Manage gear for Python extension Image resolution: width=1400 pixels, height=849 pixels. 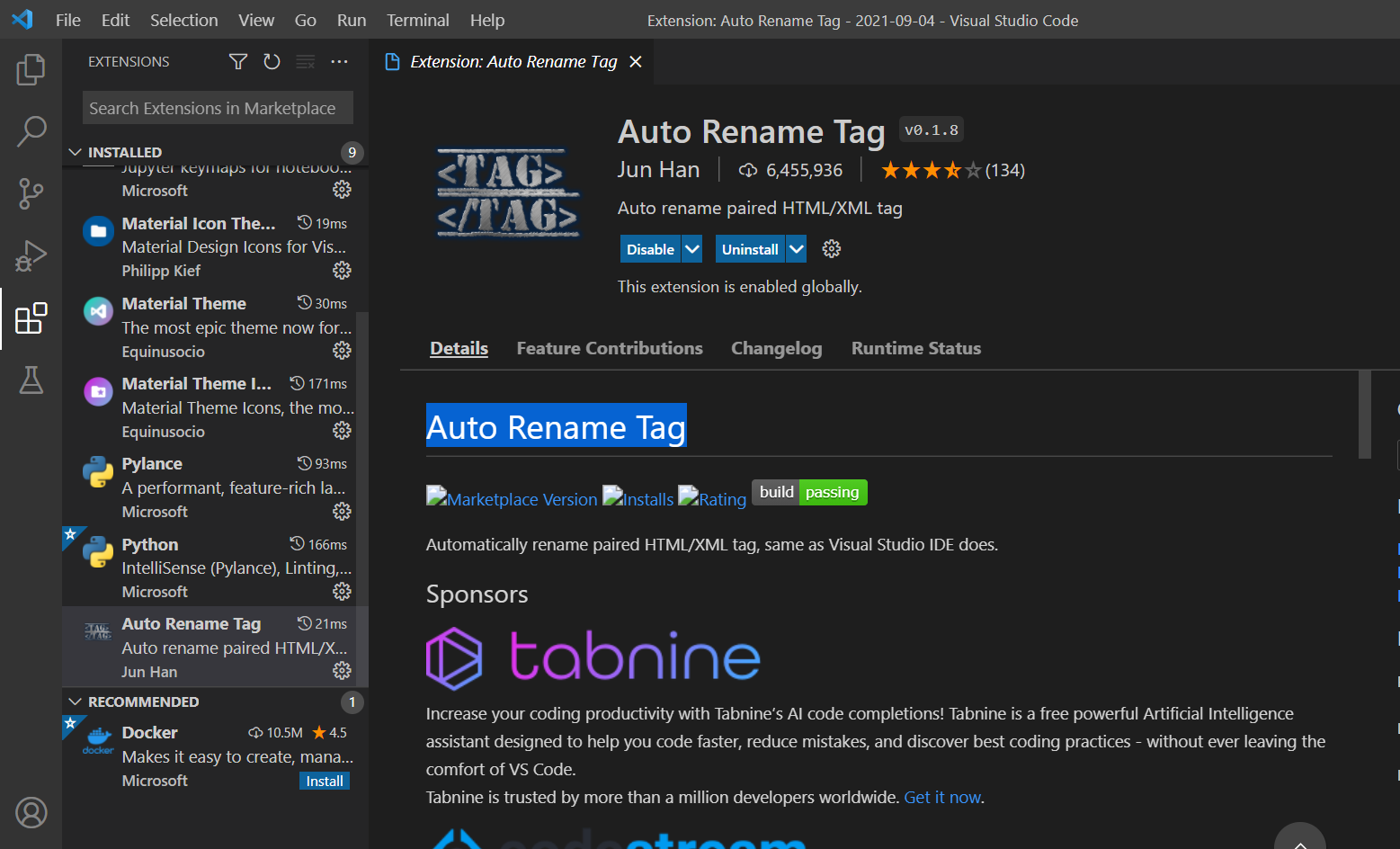[x=342, y=591]
